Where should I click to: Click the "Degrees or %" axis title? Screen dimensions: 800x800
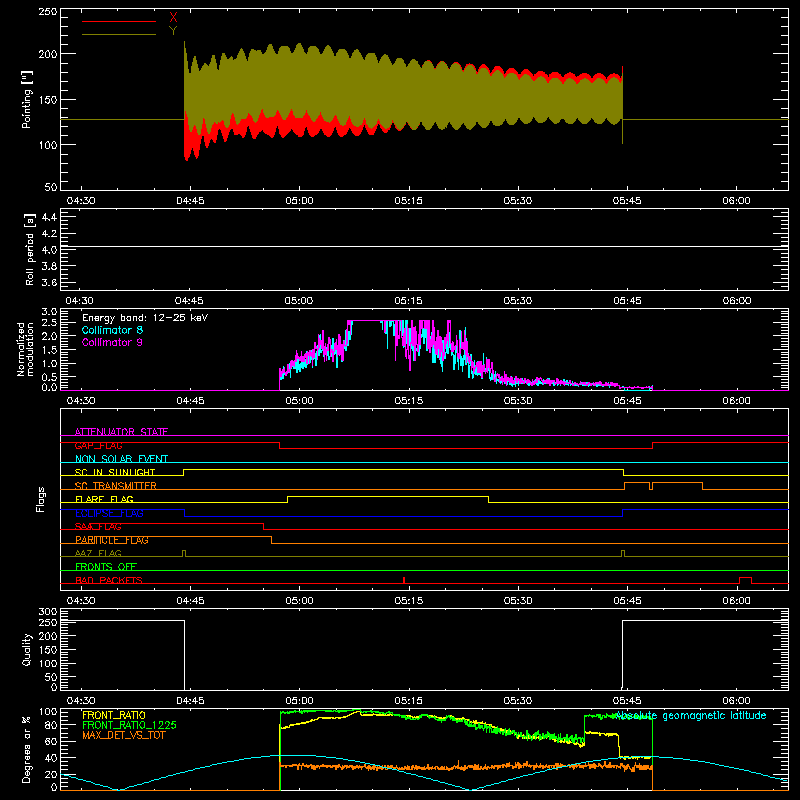click(x=27, y=749)
